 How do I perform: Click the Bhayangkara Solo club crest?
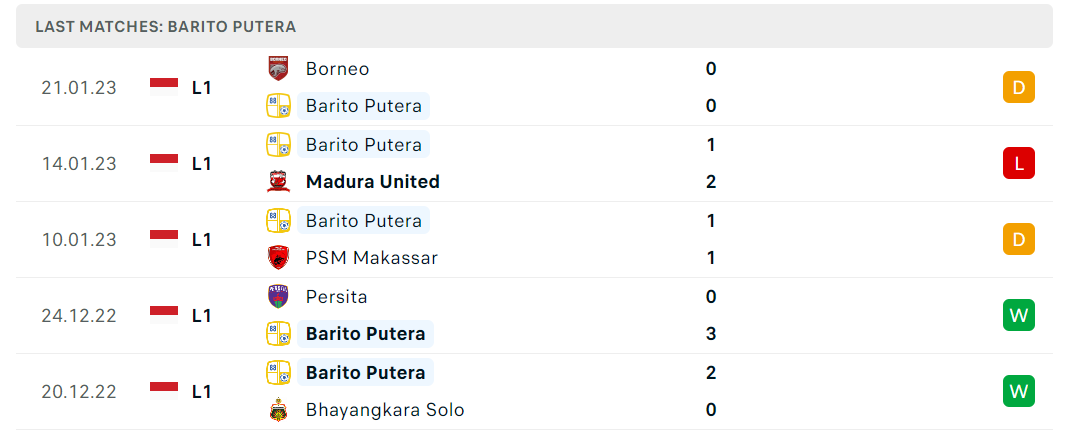(x=278, y=410)
